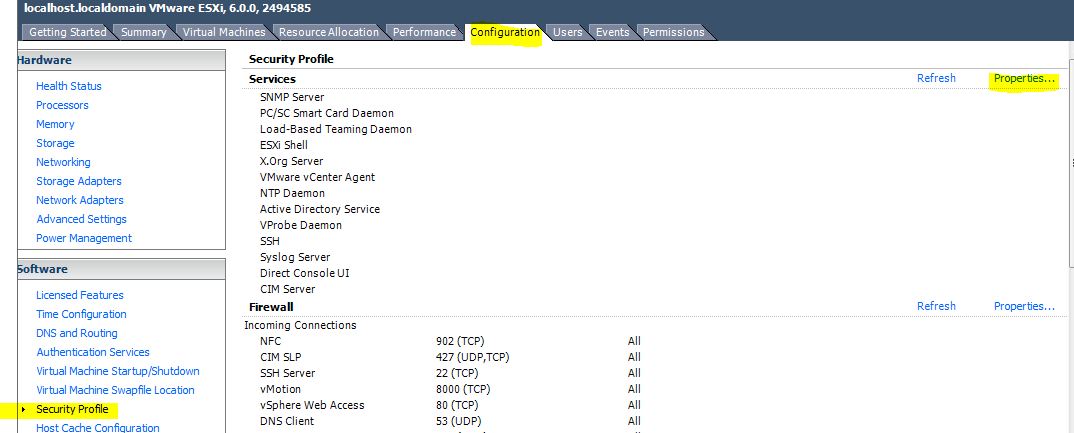This screenshot has width=1074, height=433.
Task: Select the CIM Server service
Action: (288, 289)
